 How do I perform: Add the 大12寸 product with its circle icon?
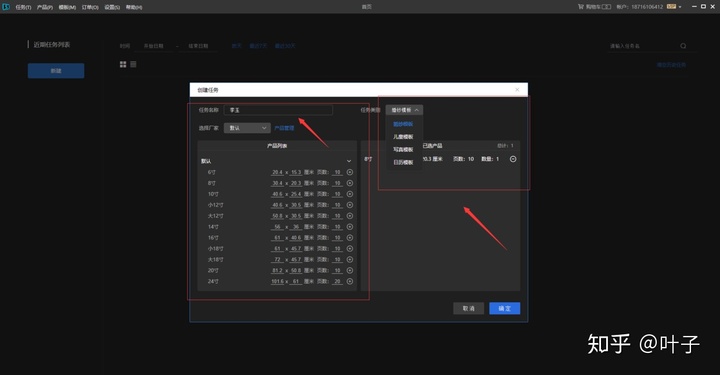coord(349,216)
